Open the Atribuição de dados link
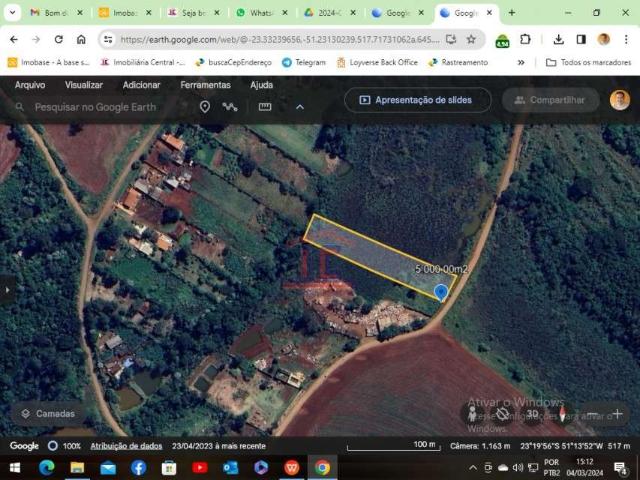This screenshot has height=480, width=640. coord(126,445)
